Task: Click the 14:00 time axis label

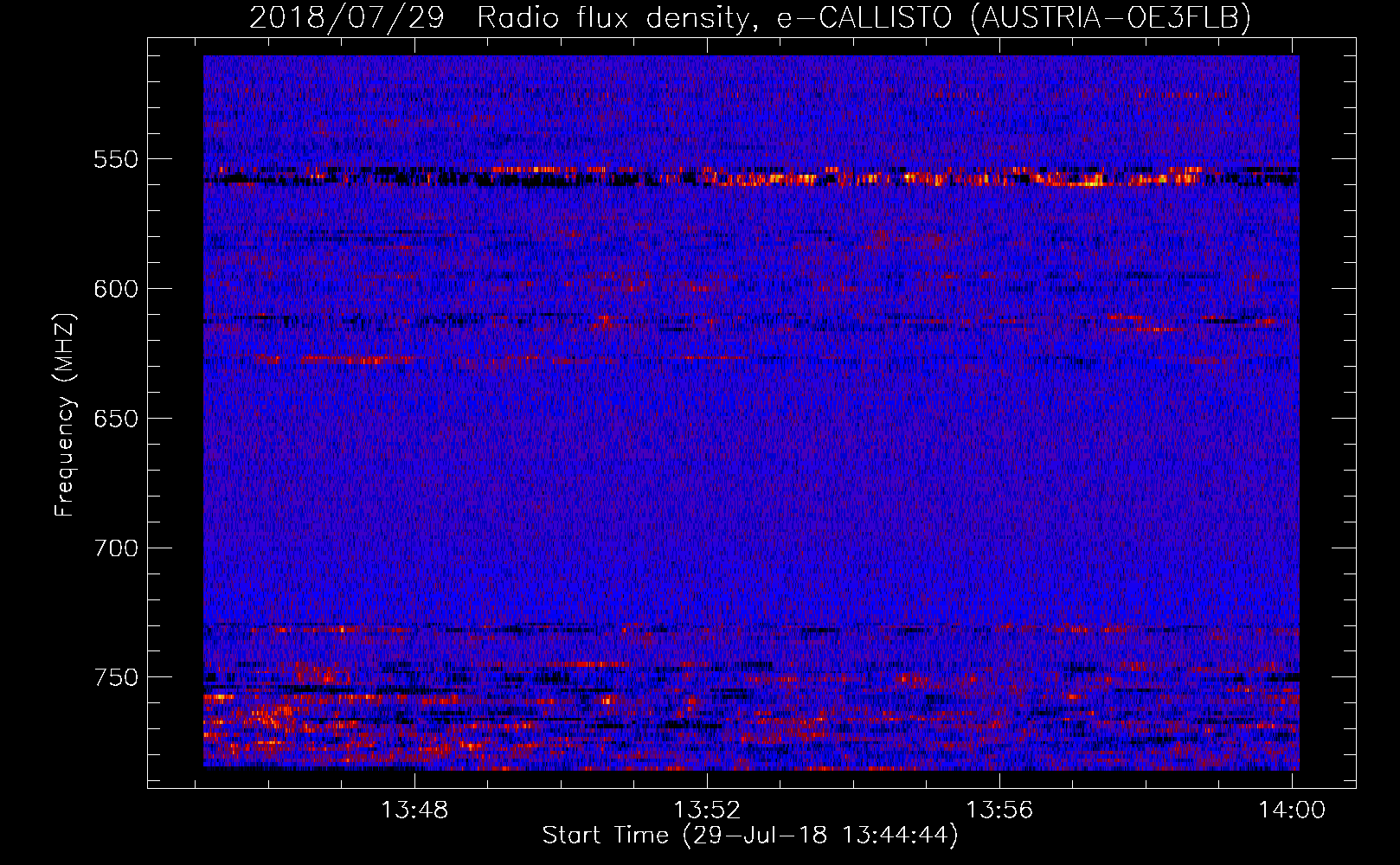Action: coord(1292,811)
